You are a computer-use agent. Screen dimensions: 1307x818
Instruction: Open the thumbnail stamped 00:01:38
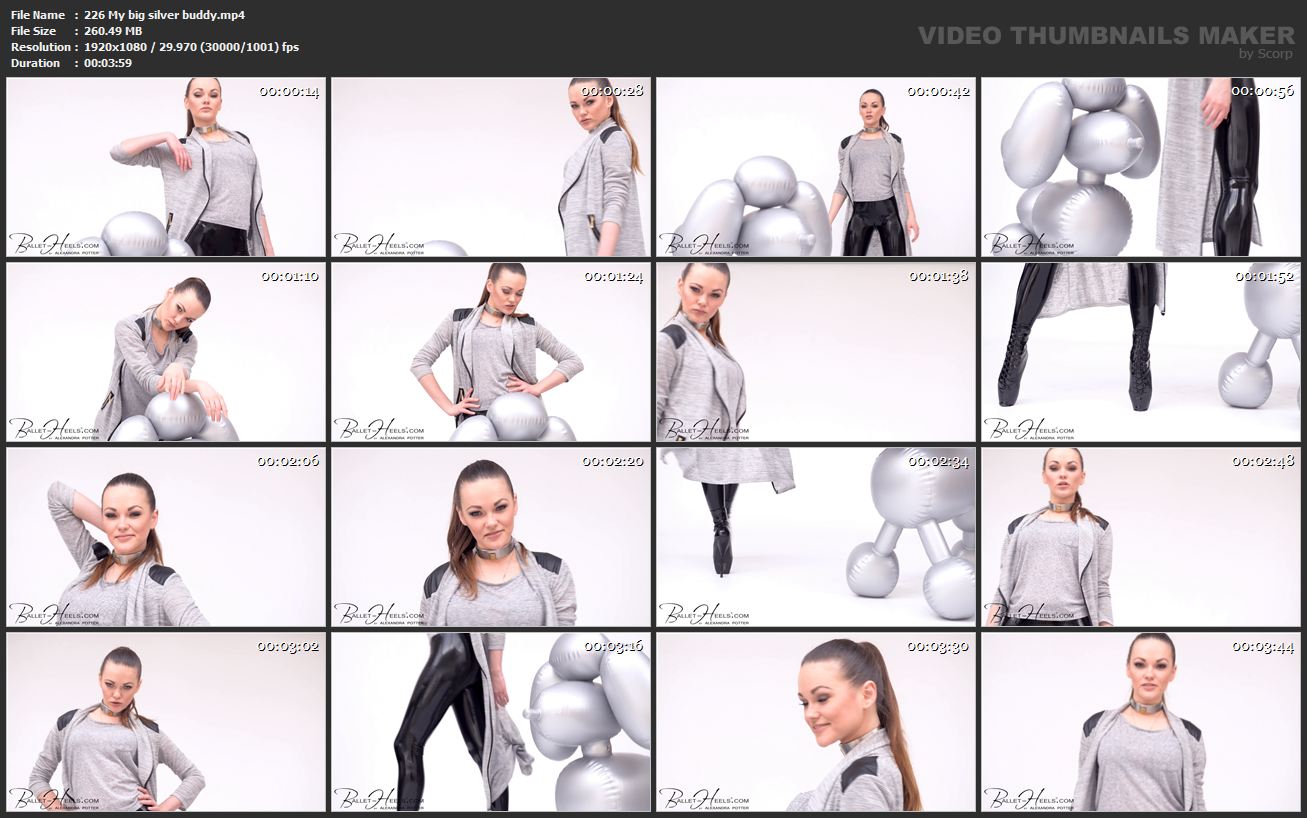click(816, 352)
